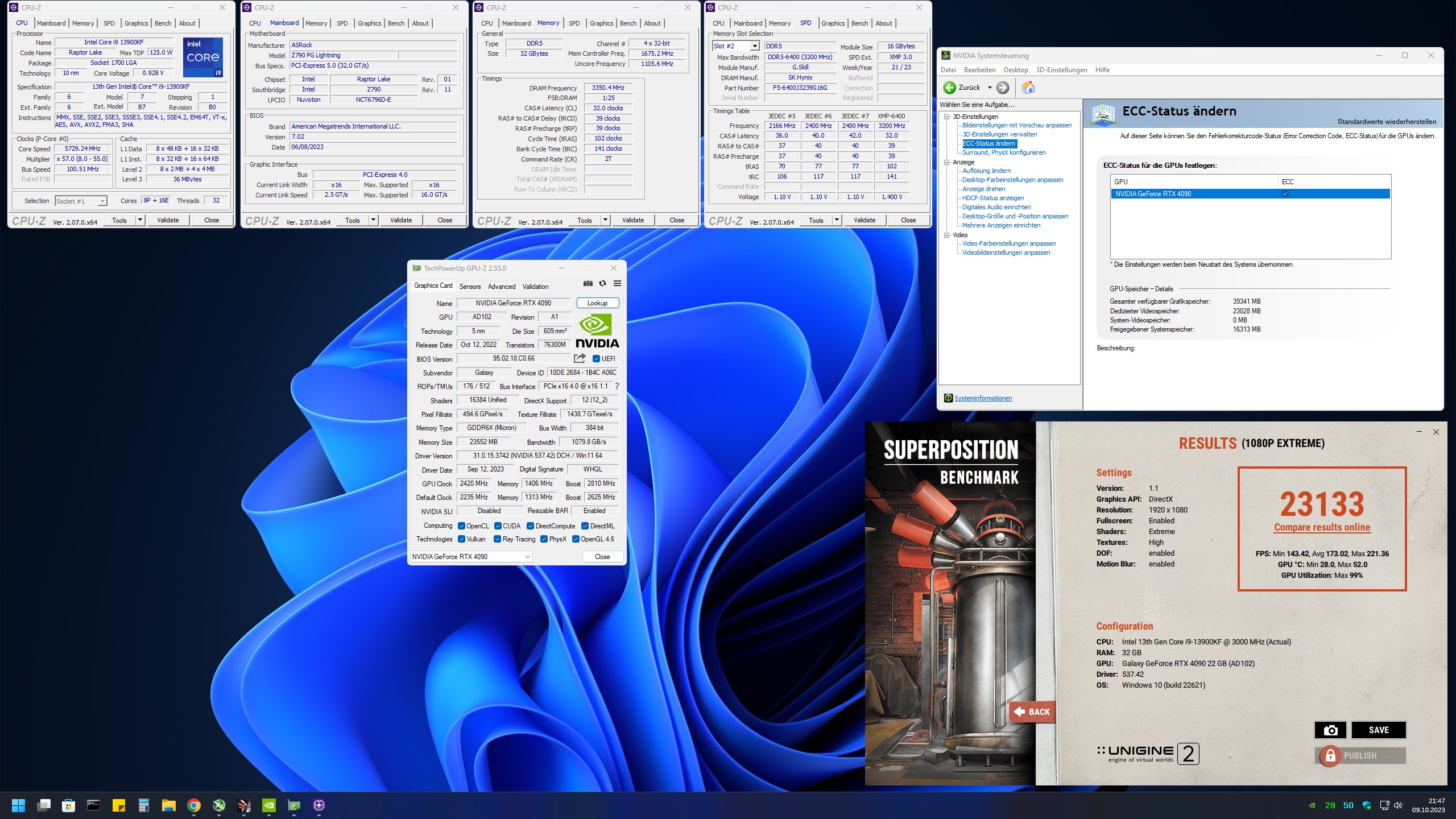Open the Socket #1 selection dropdown
The width and height of the screenshot is (1456, 819).
102,201
